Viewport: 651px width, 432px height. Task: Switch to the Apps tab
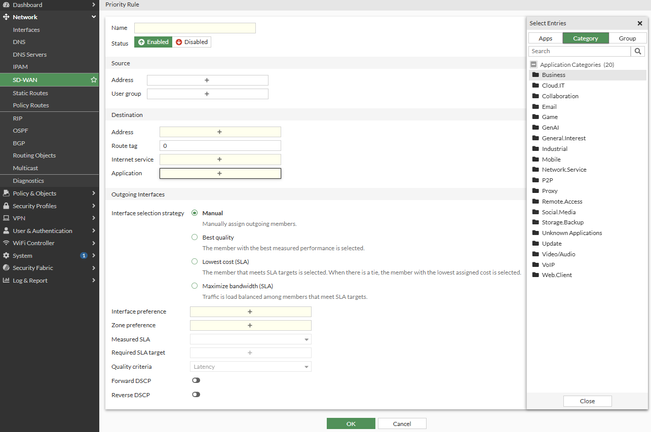pos(546,38)
